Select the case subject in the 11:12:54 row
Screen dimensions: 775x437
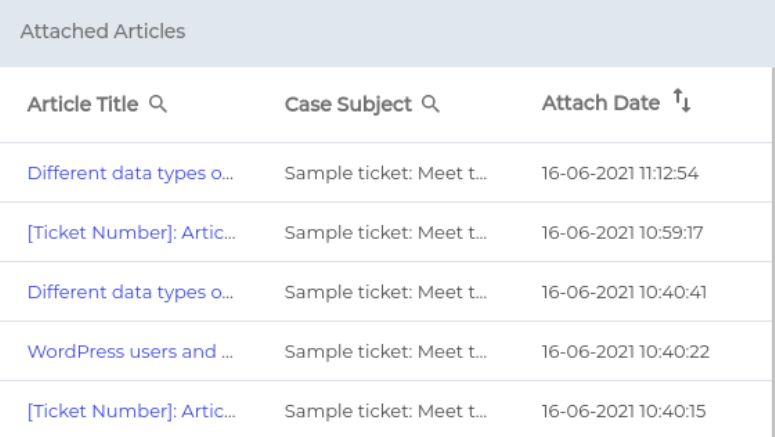pyautogui.click(x=386, y=173)
